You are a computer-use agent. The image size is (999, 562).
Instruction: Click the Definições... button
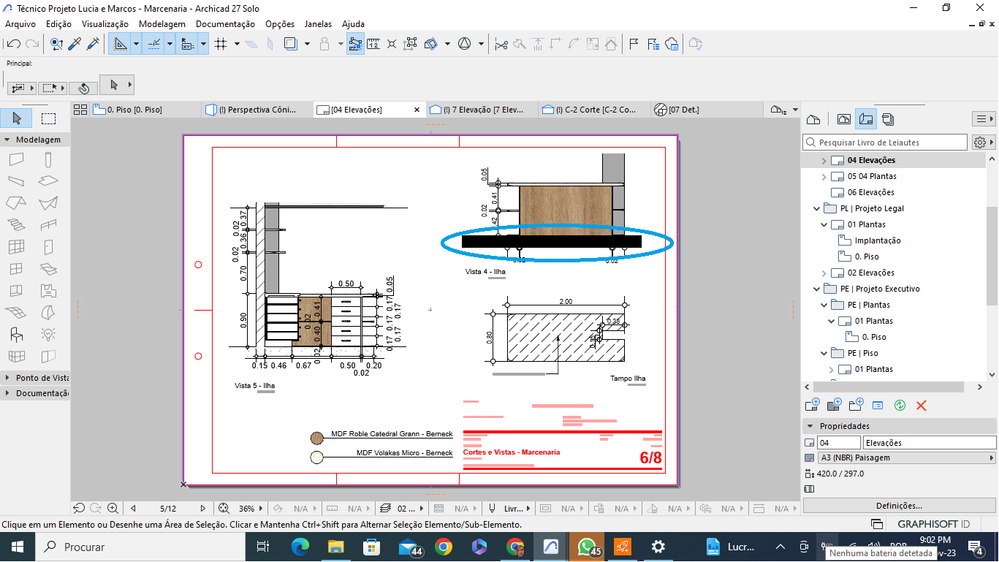899,505
